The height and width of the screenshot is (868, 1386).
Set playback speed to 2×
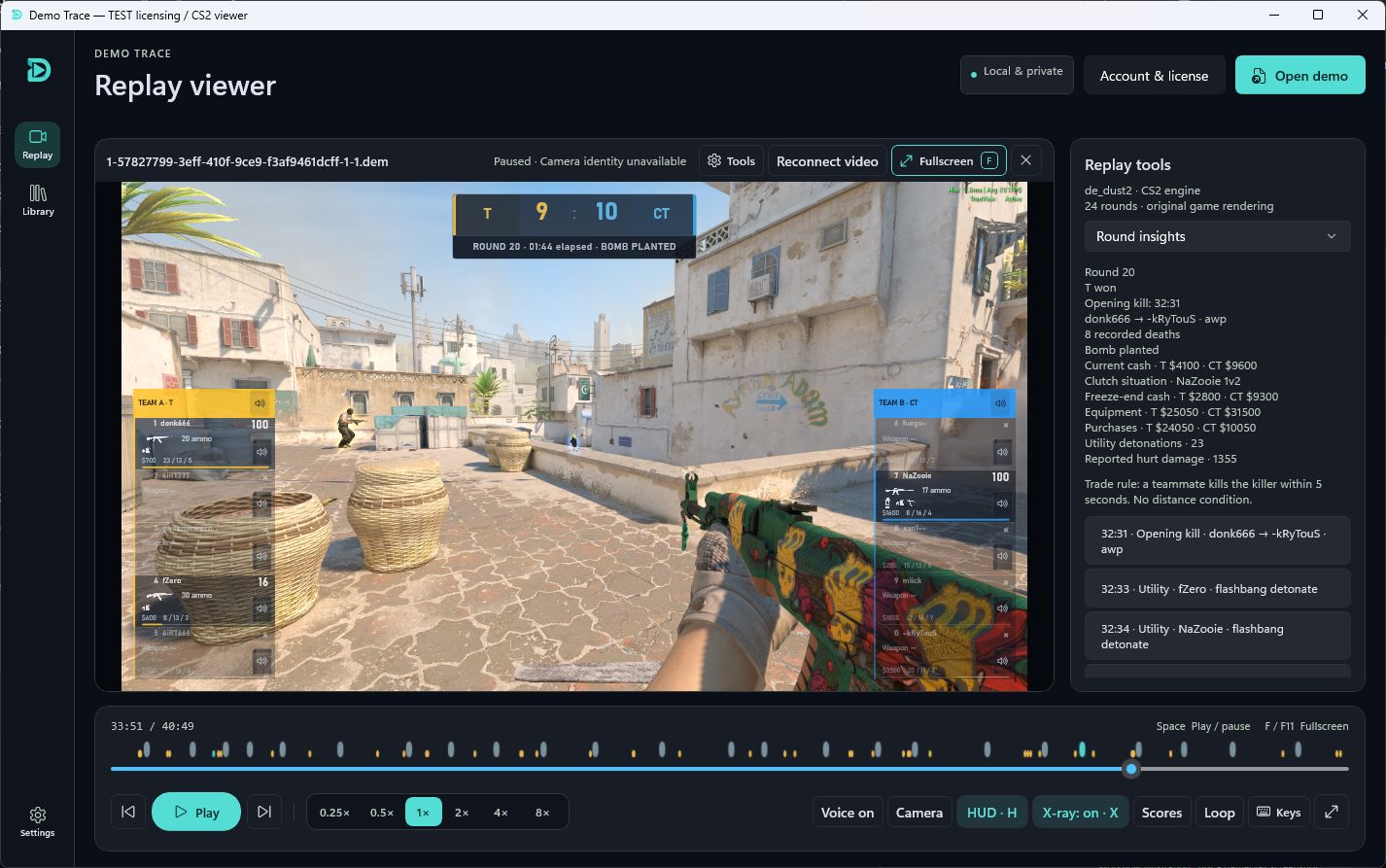click(462, 813)
